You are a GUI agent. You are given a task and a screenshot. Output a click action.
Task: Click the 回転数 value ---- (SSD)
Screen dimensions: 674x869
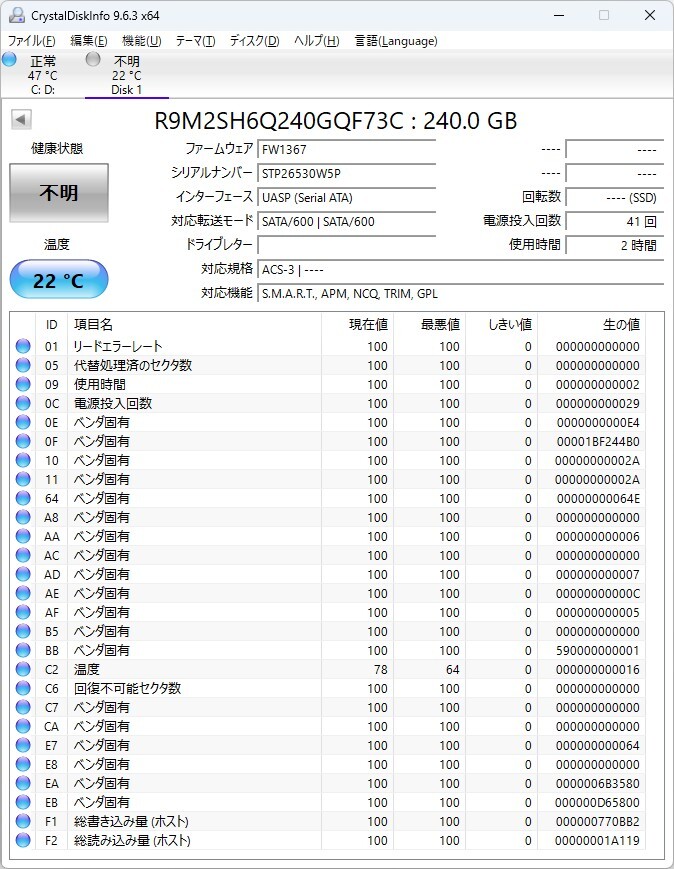click(x=614, y=197)
